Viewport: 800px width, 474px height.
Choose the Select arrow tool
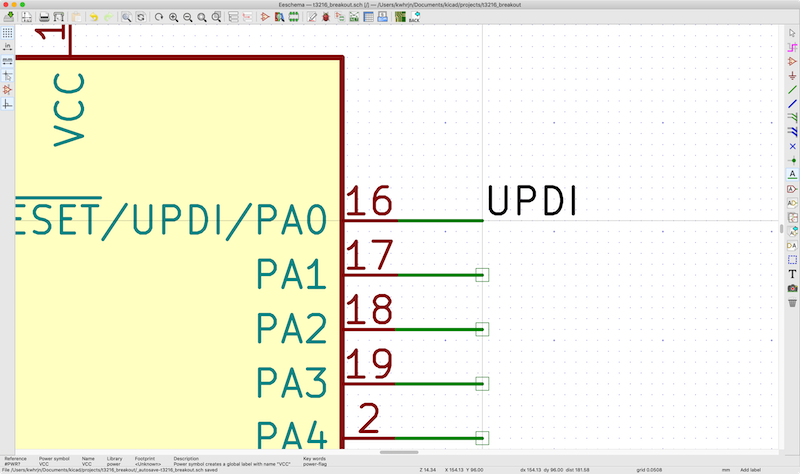pyautogui.click(x=792, y=33)
